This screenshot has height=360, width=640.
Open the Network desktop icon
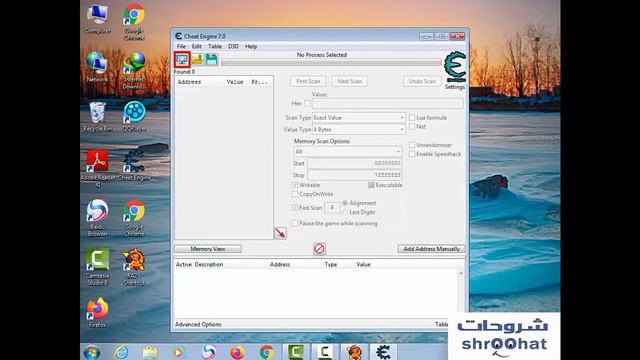click(x=98, y=67)
